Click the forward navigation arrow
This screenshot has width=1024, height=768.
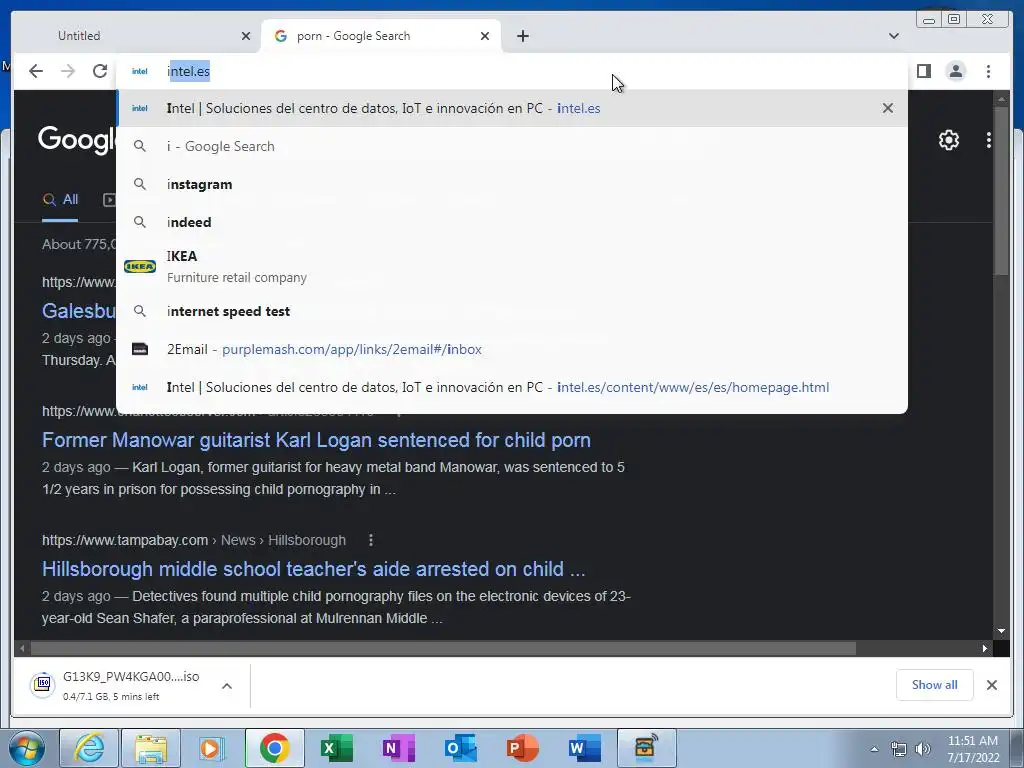[x=68, y=71]
